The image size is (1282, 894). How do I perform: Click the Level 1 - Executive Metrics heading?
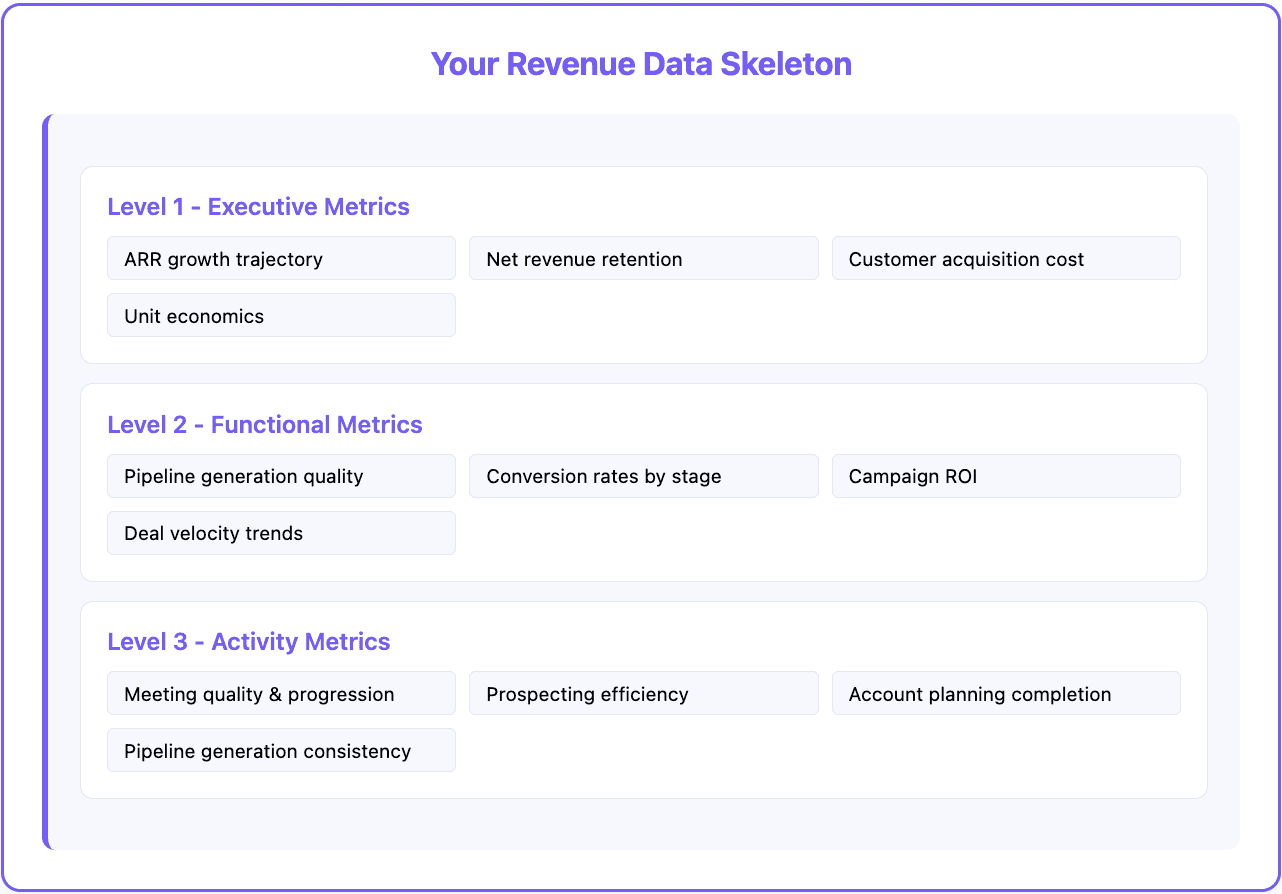tap(258, 207)
